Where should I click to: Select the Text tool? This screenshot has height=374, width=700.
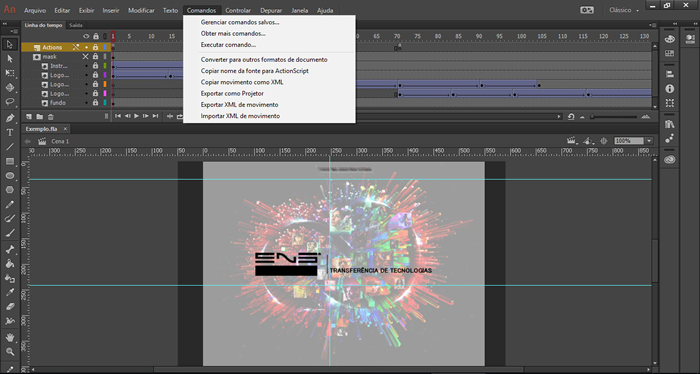pos(10,133)
